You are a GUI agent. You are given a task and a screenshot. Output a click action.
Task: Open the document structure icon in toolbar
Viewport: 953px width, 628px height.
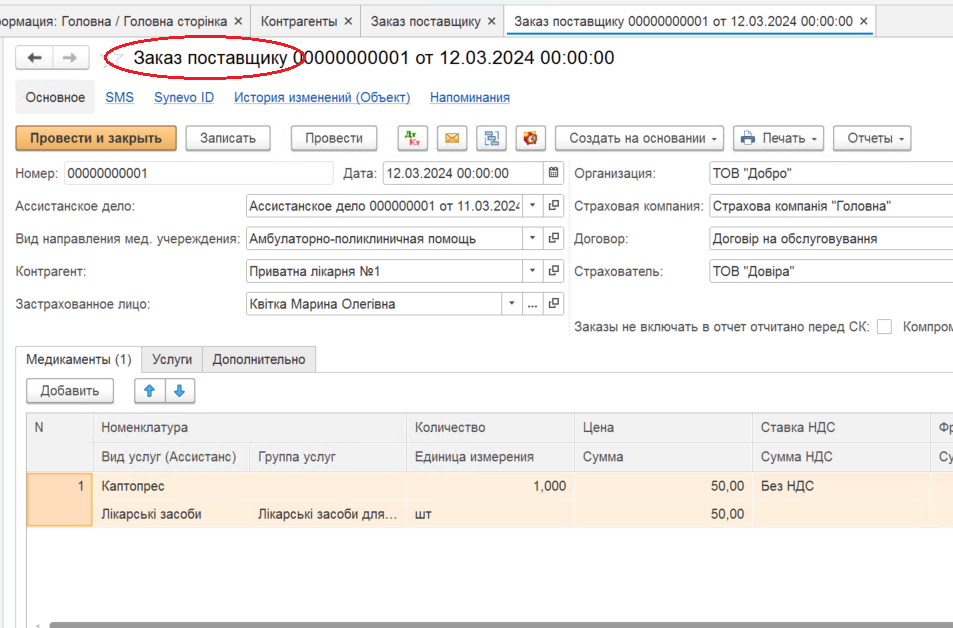pyautogui.click(x=491, y=138)
